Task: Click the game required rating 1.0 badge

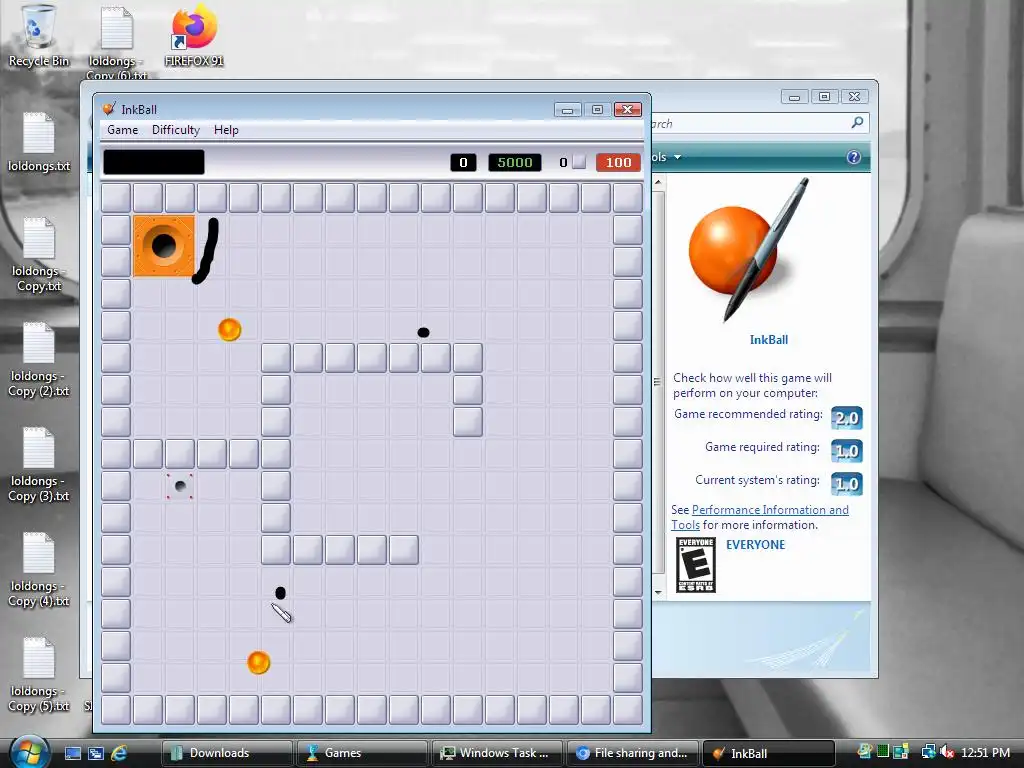Action: pos(846,451)
